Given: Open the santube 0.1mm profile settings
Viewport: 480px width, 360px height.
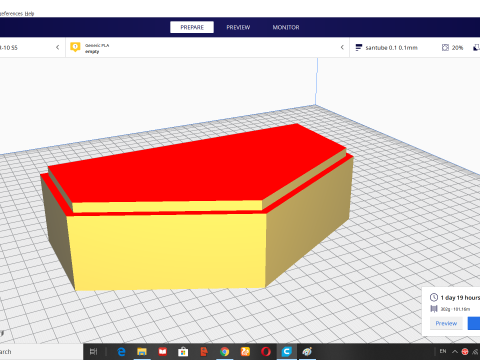Looking at the screenshot, I should point(391,48).
